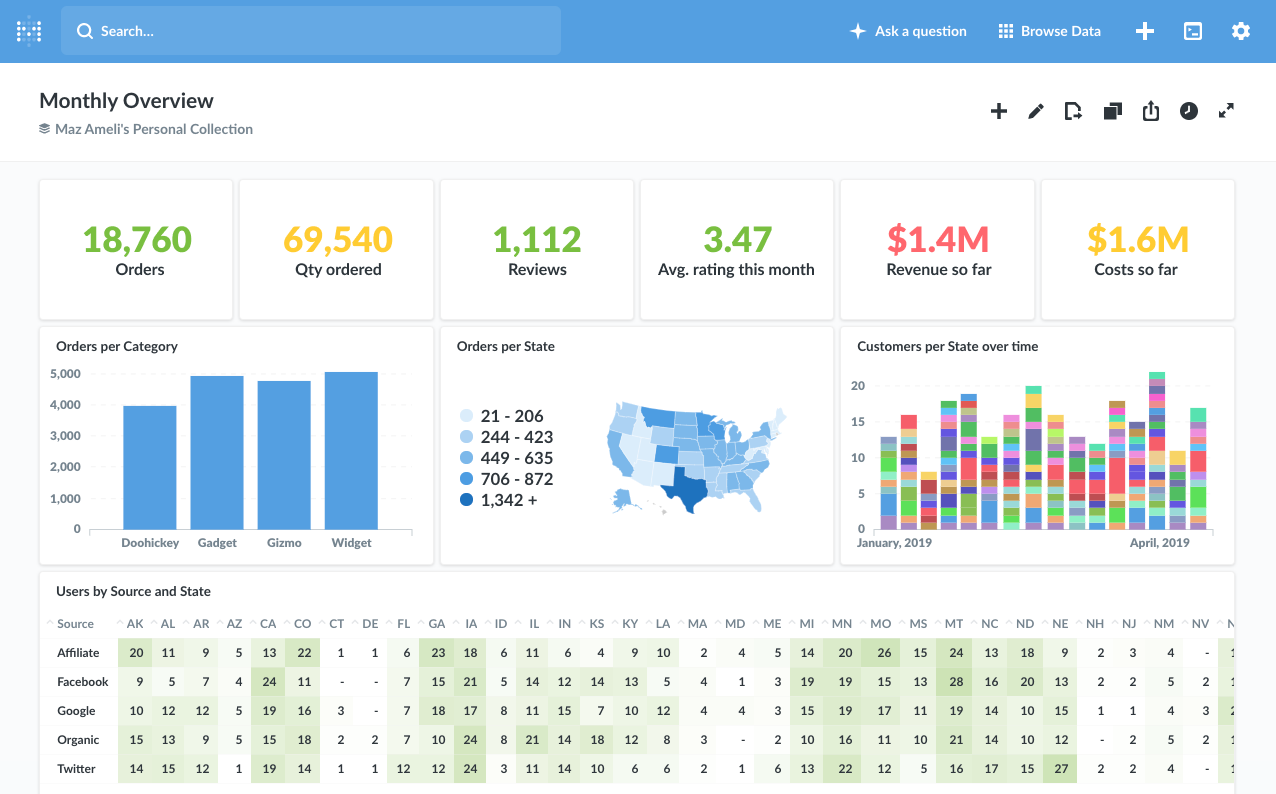Open Users by Source and State title
1276x794 pixels.
pos(134,591)
